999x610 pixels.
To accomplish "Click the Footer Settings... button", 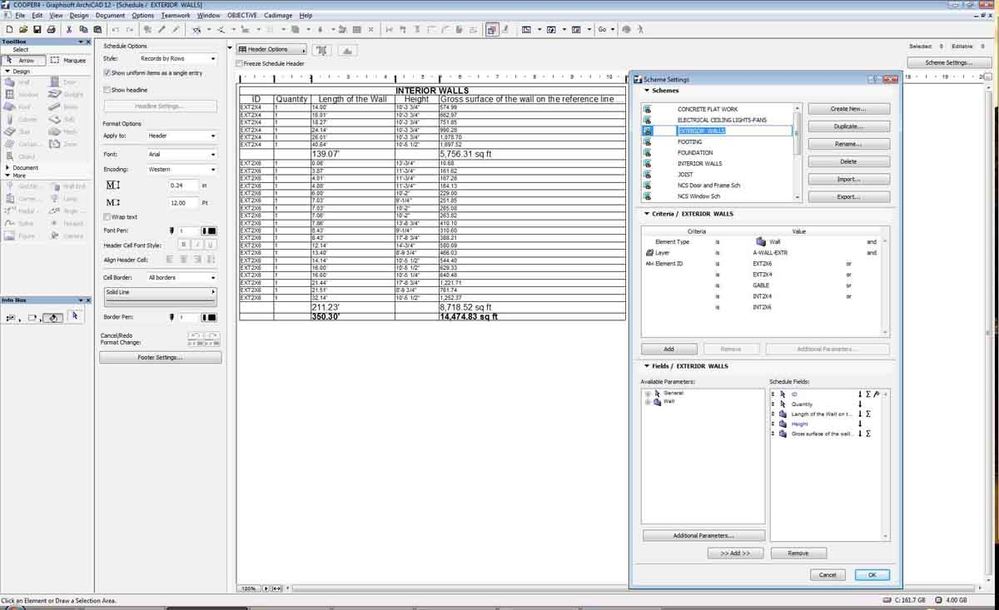I will coord(161,358).
